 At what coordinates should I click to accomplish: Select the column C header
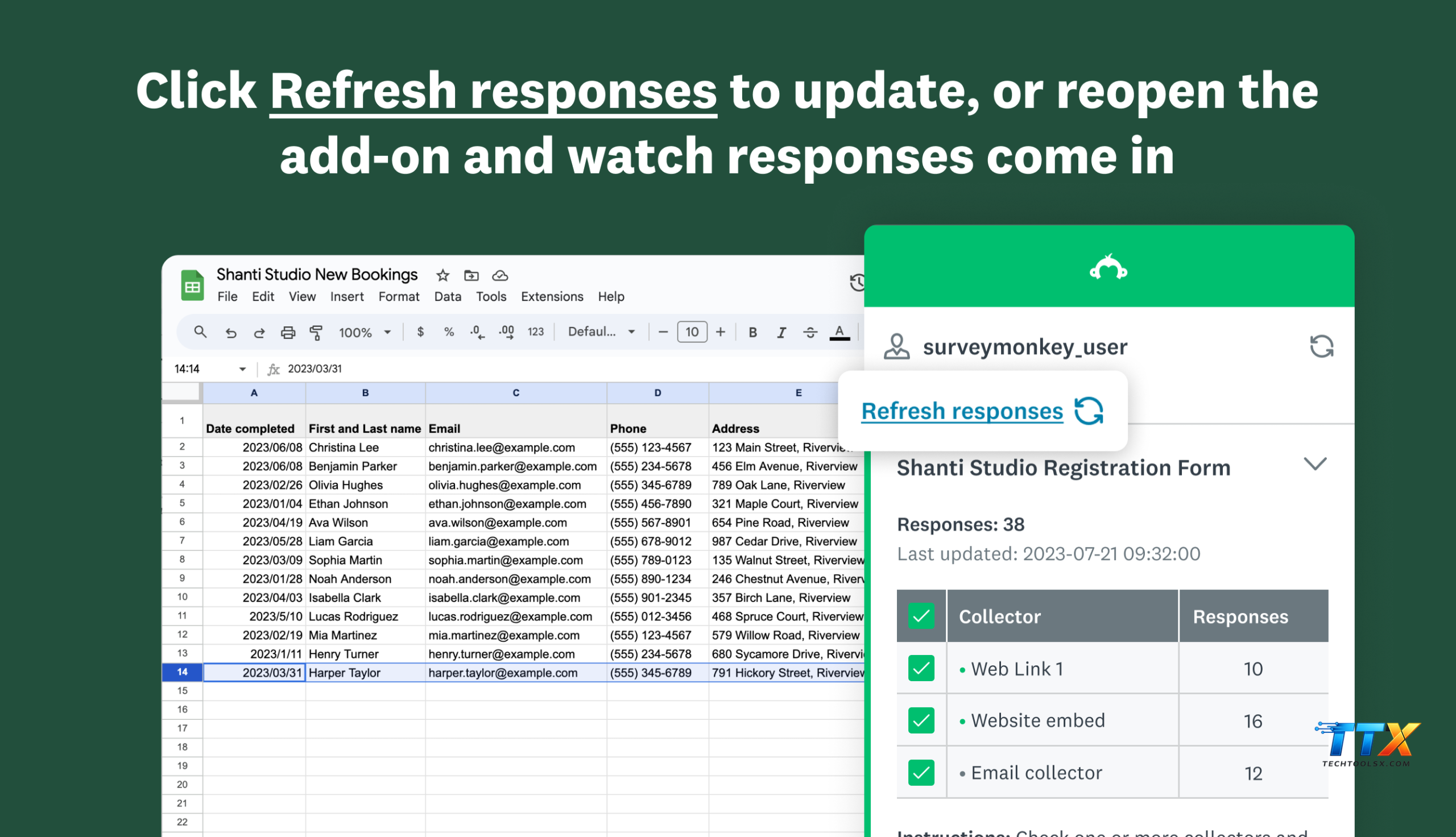coord(516,393)
